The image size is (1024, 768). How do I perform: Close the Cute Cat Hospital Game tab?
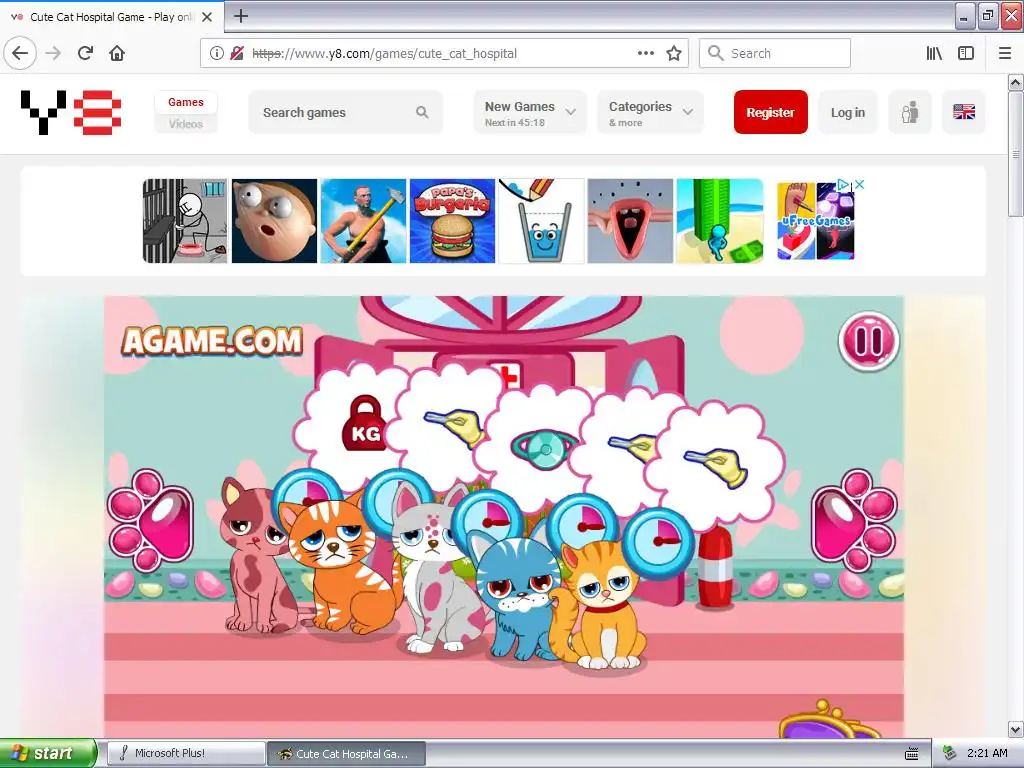tap(207, 17)
